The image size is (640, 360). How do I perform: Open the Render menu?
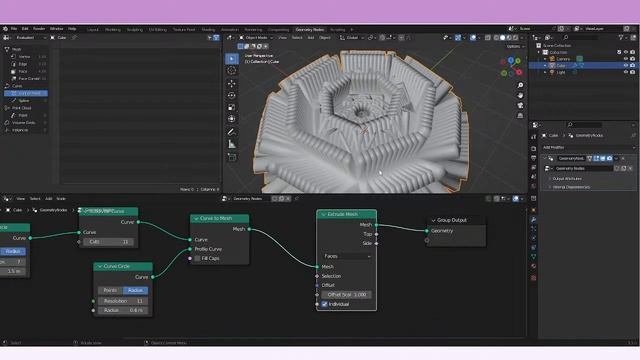39,29
